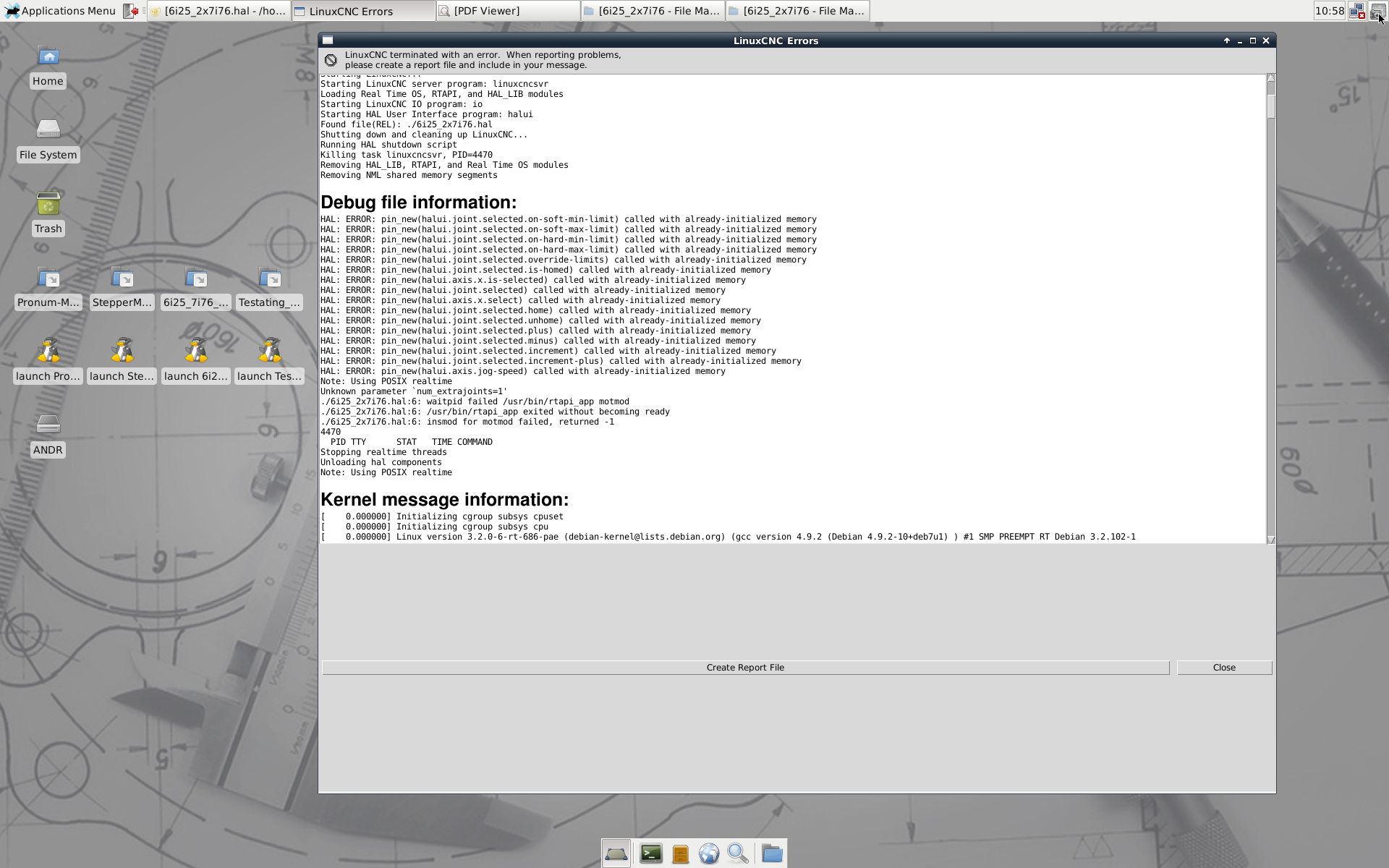Click the line 'Killing task linuxcncsvr, PID=4470'
The height and width of the screenshot is (868, 1389).
[x=407, y=155]
